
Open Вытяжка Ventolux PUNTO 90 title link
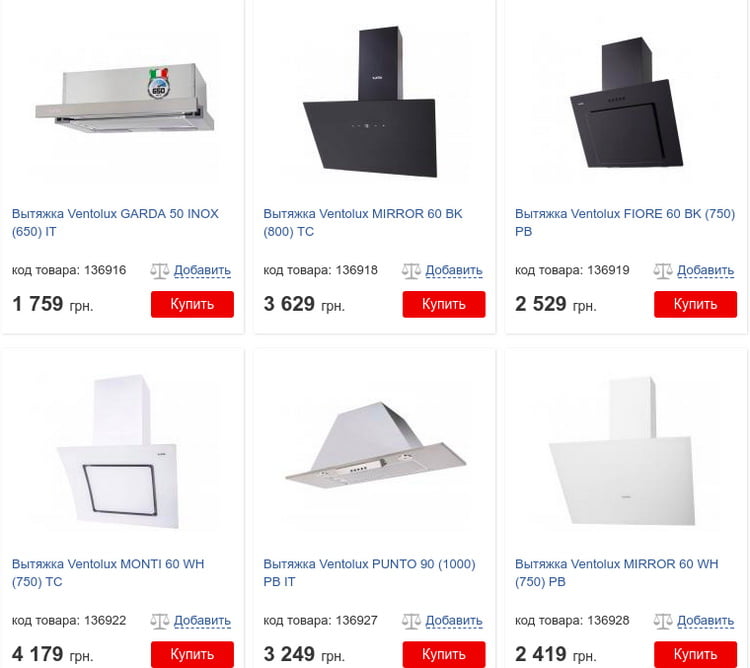(369, 573)
